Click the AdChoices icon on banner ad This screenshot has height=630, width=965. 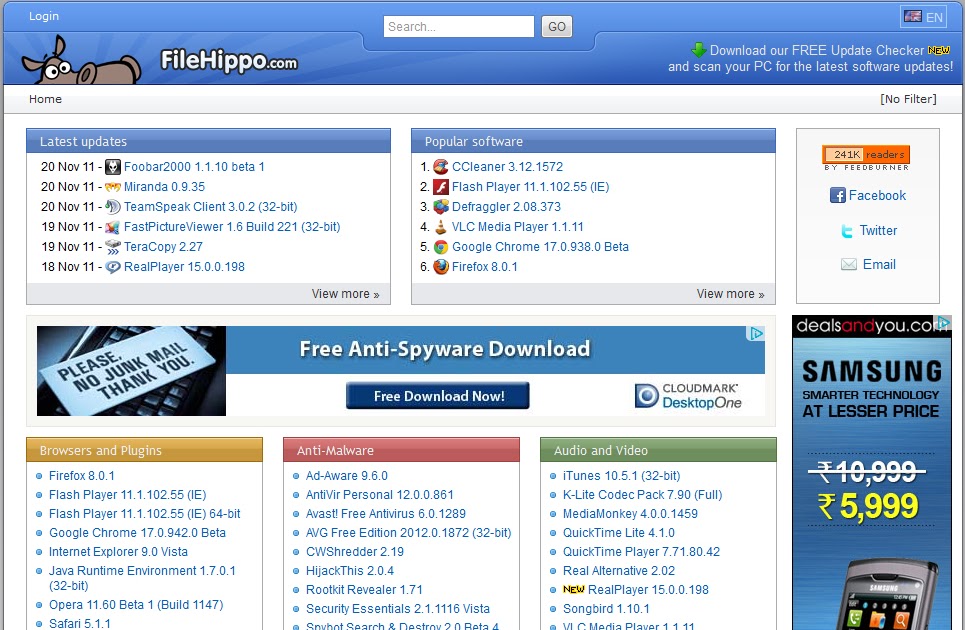click(756, 333)
